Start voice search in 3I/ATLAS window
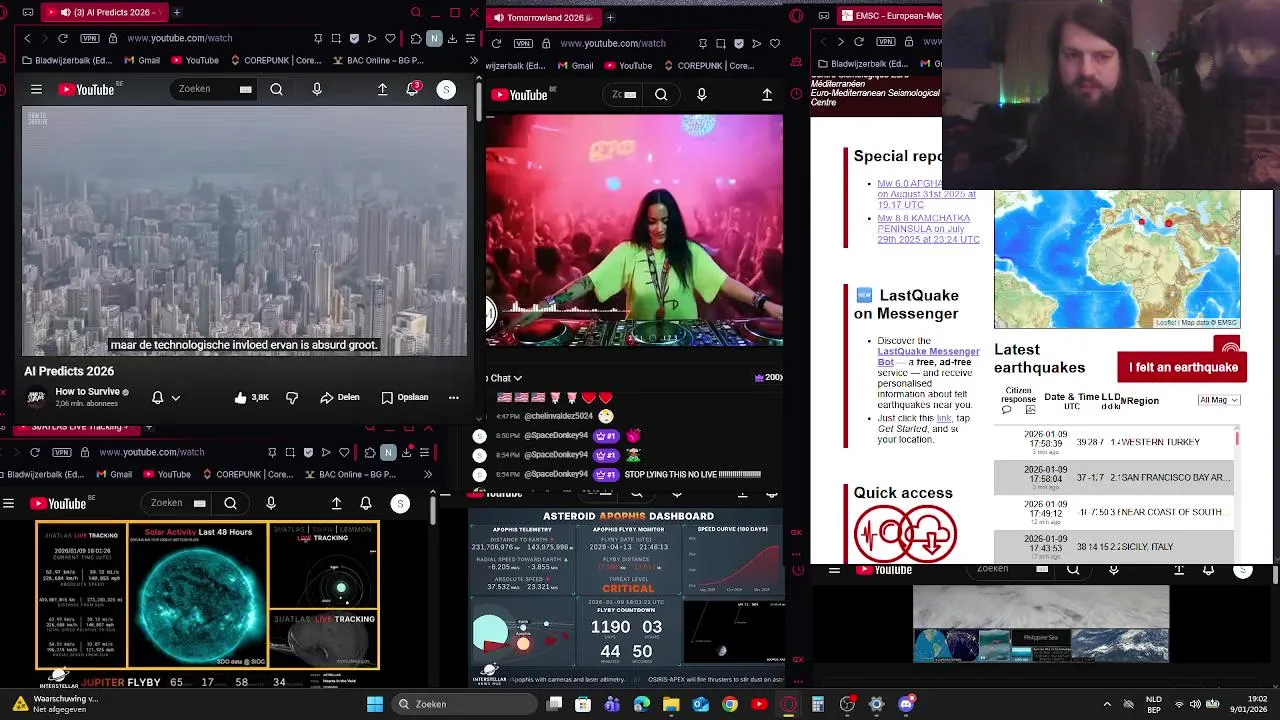The width and height of the screenshot is (1280, 720). 271,503
